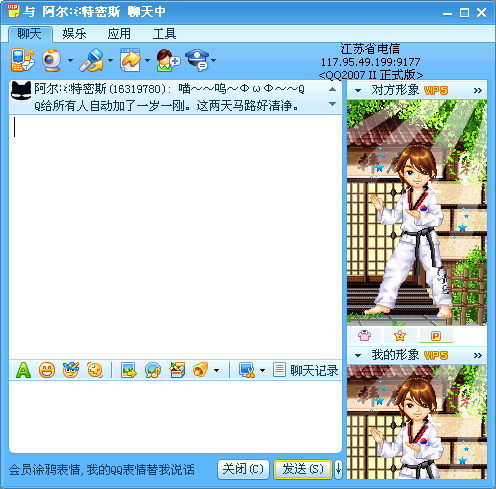Screen dimensions: 496x489
Task: Click the send file arrow icon
Action: pyautogui.click(x=130, y=60)
